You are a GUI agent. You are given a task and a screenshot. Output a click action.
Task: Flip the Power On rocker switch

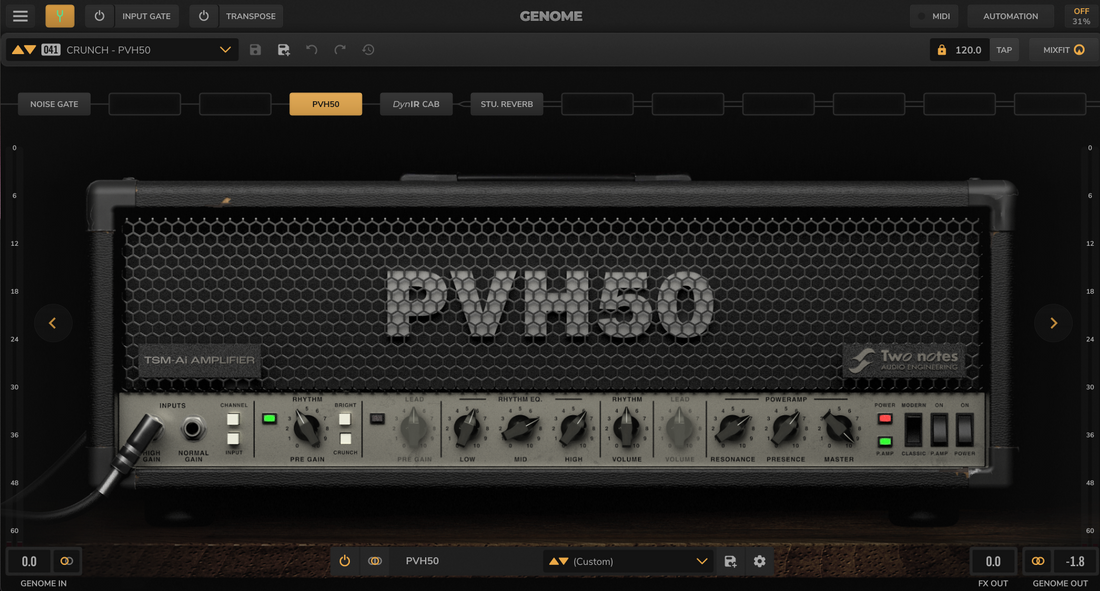tap(965, 430)
